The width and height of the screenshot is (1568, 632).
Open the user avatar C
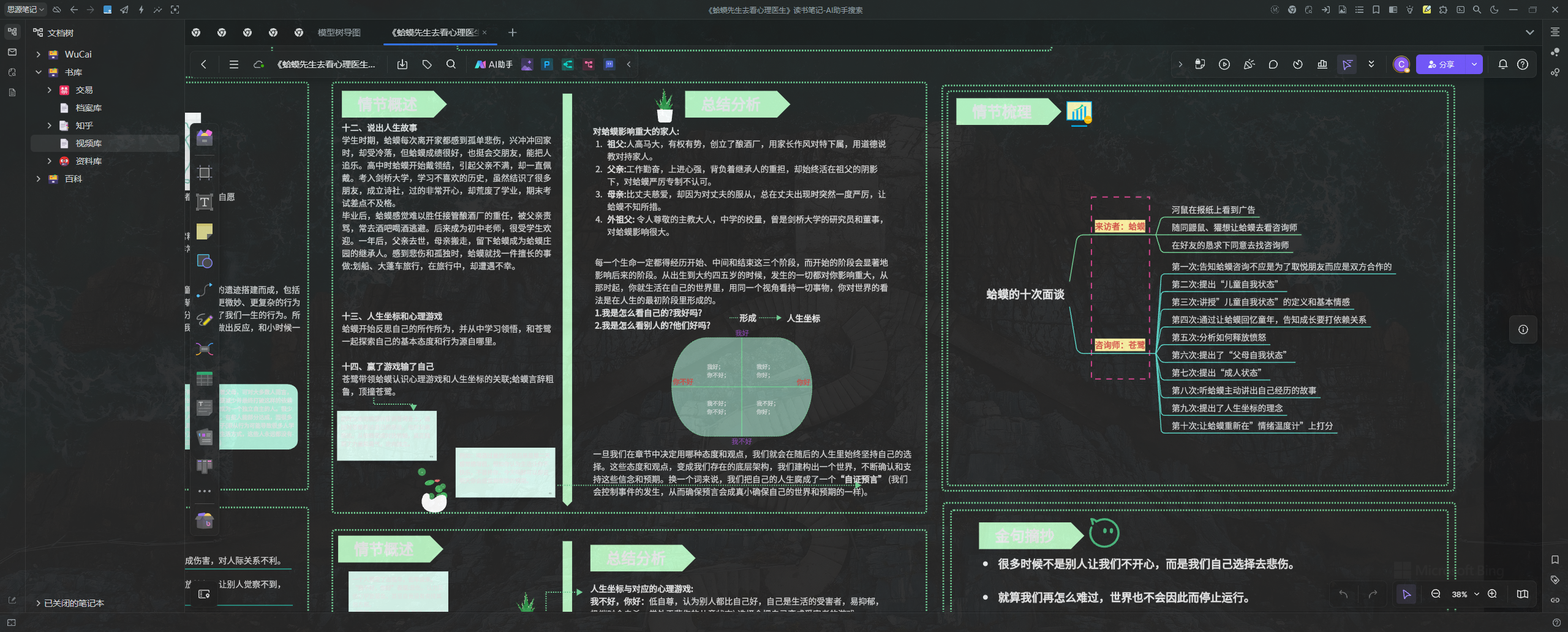point(1401,64)
